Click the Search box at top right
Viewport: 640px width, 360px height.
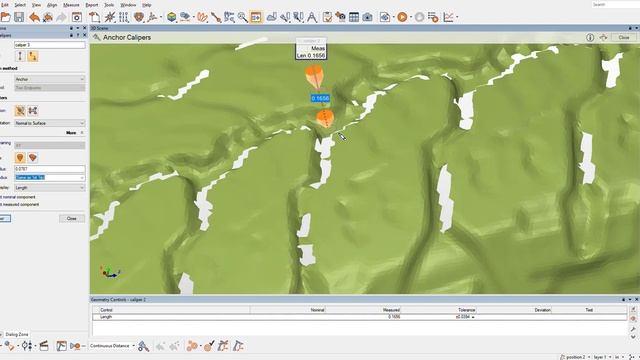[x=616, y=4]
